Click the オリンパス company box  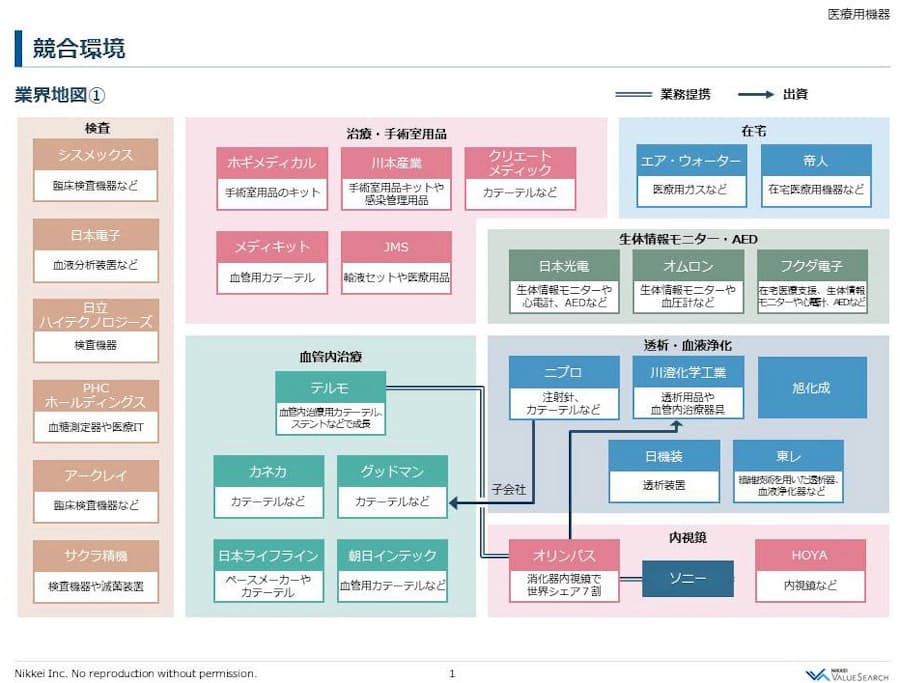tap(564, 555)
